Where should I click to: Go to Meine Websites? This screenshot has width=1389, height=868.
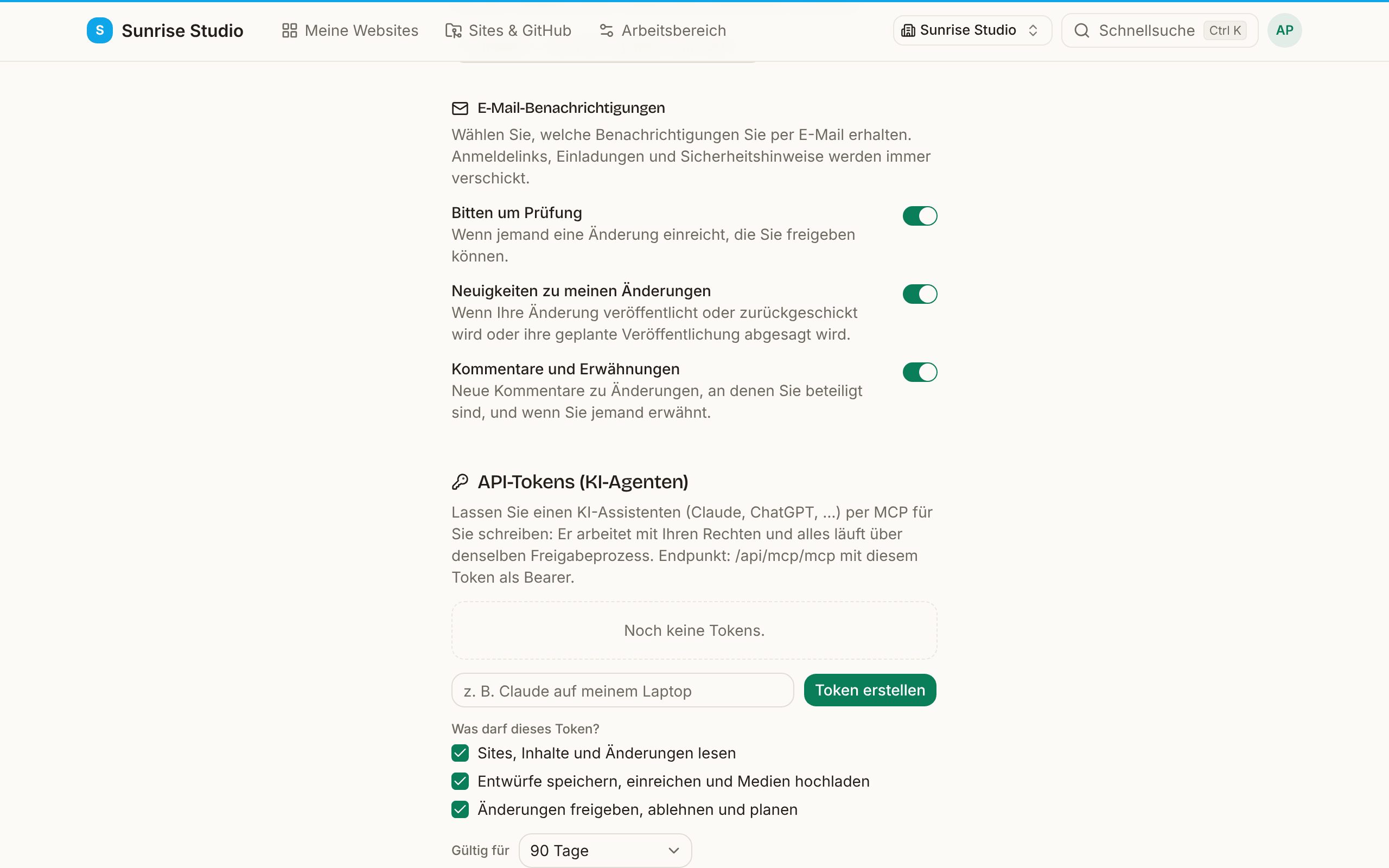click(350, 30)
